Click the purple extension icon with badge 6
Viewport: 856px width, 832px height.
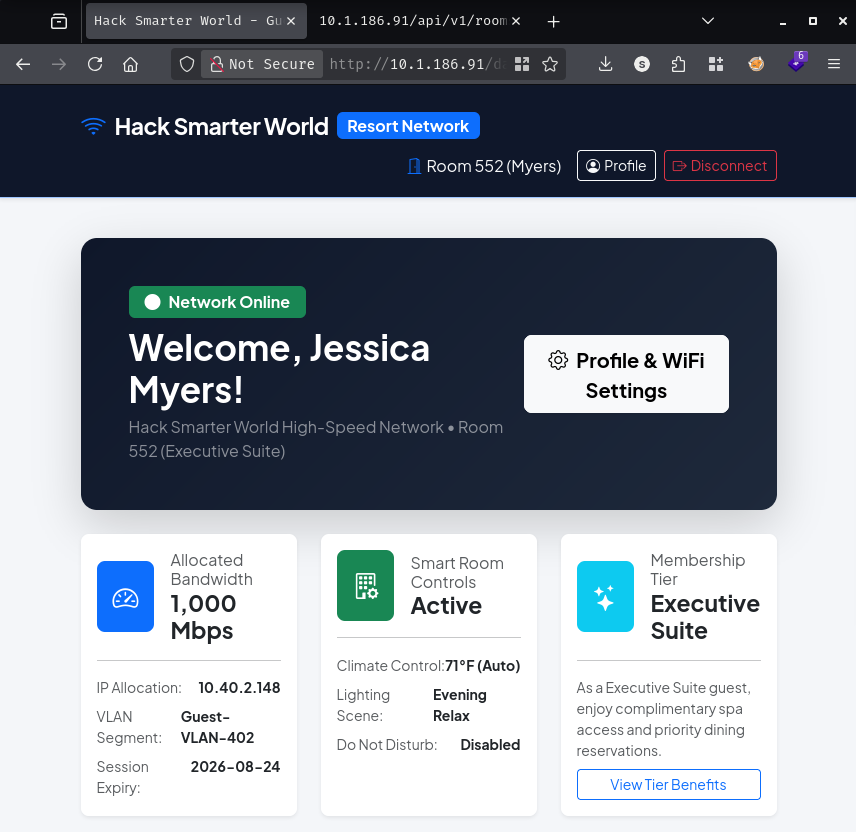click(797, 62)
